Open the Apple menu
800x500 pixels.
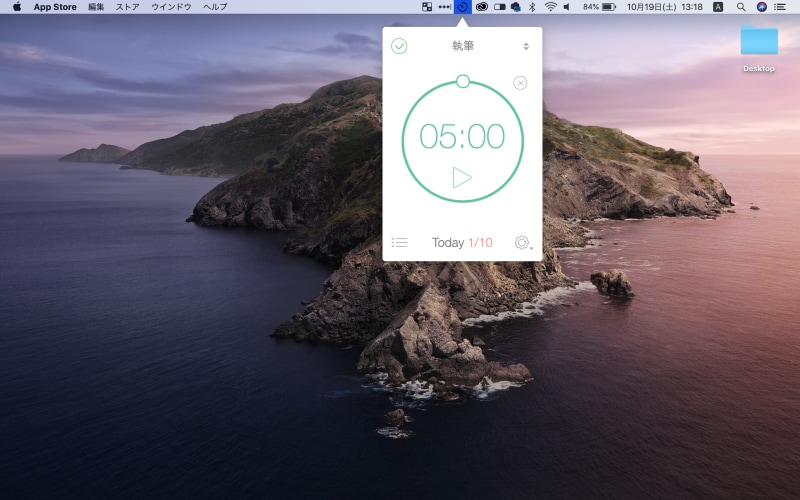click(x=16, y=7)
